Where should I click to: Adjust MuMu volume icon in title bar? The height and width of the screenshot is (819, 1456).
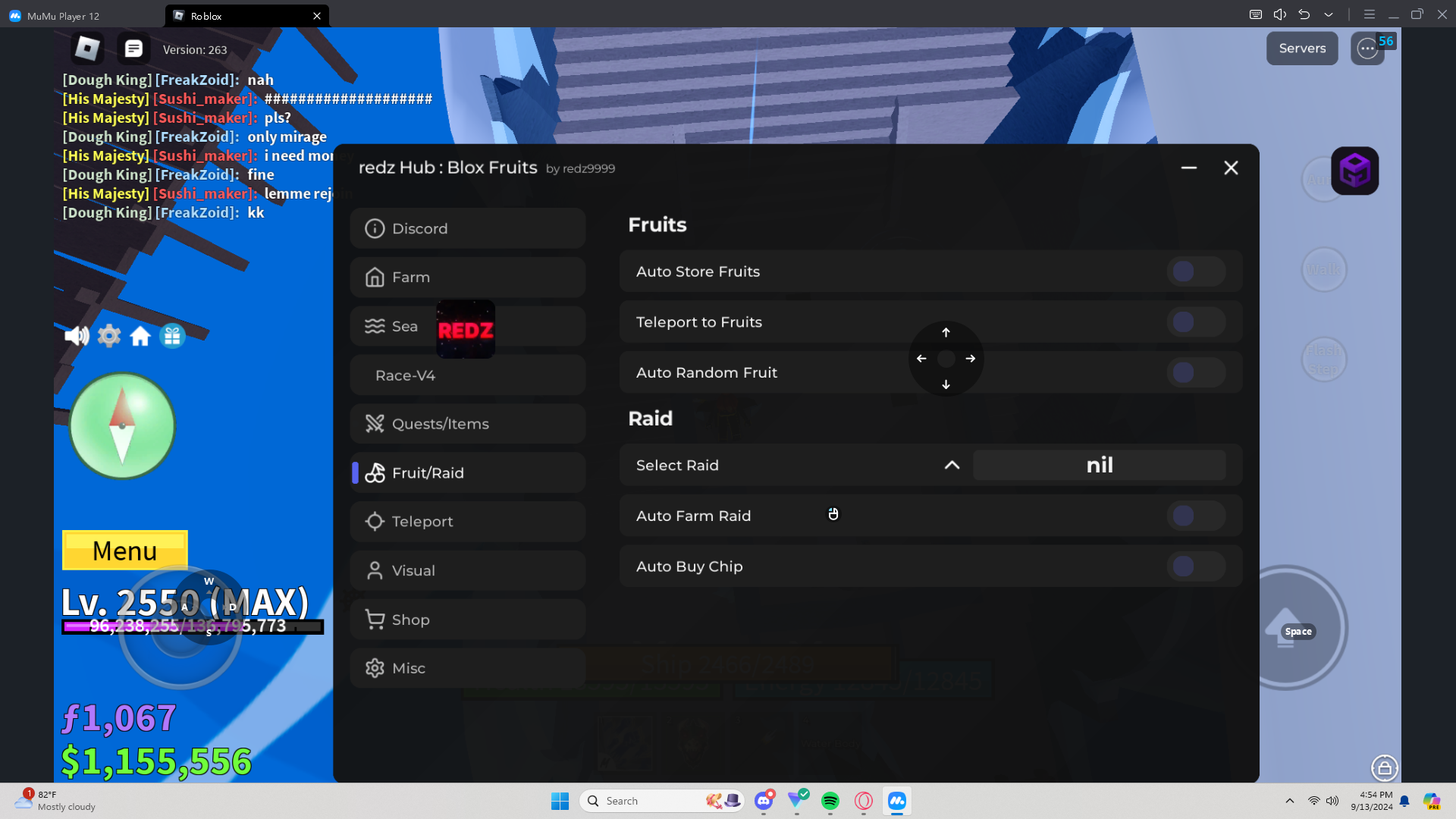[1280, 14]
